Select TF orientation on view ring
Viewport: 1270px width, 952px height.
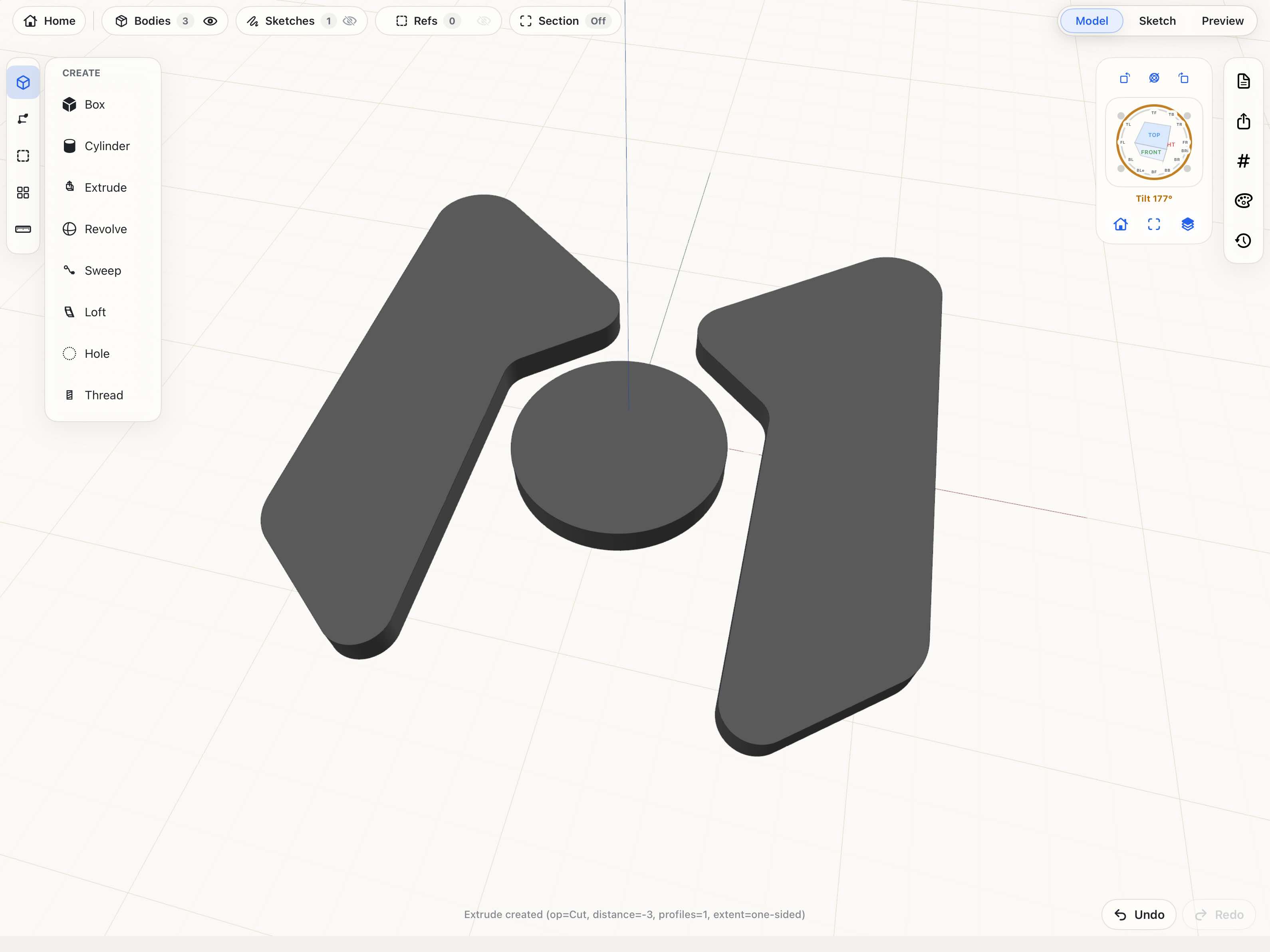tap(1154, 113)
